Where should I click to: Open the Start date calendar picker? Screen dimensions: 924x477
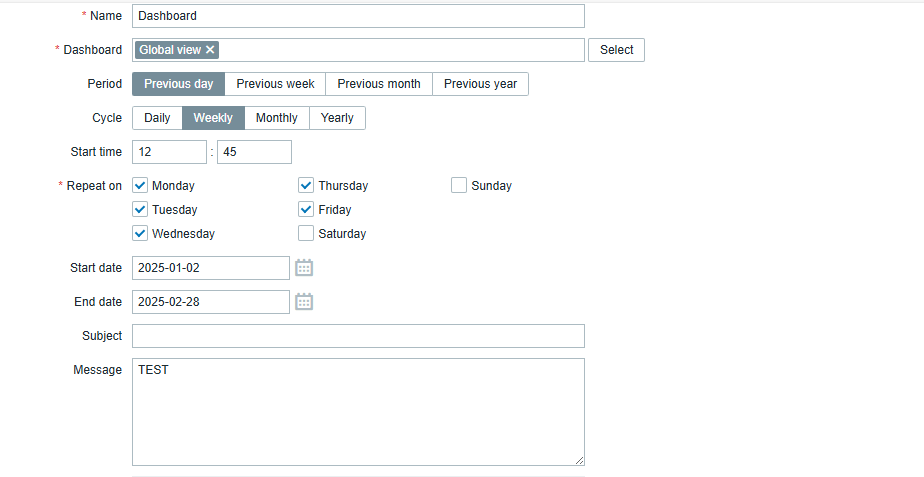(303, 268)
